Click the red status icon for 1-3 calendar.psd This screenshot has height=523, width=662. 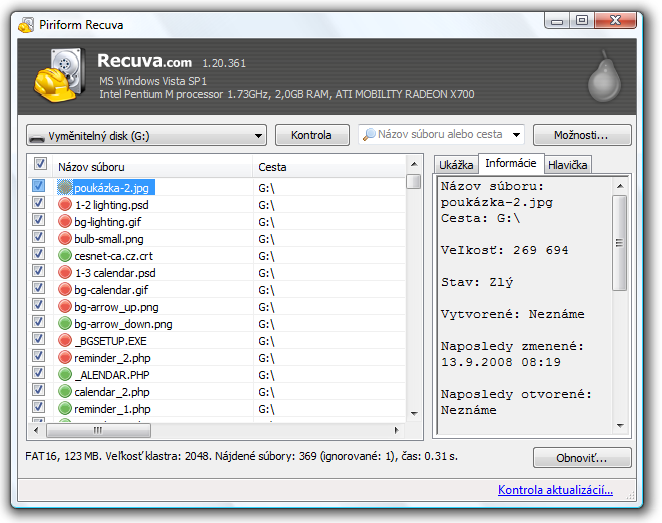click(x=65, y=273)
